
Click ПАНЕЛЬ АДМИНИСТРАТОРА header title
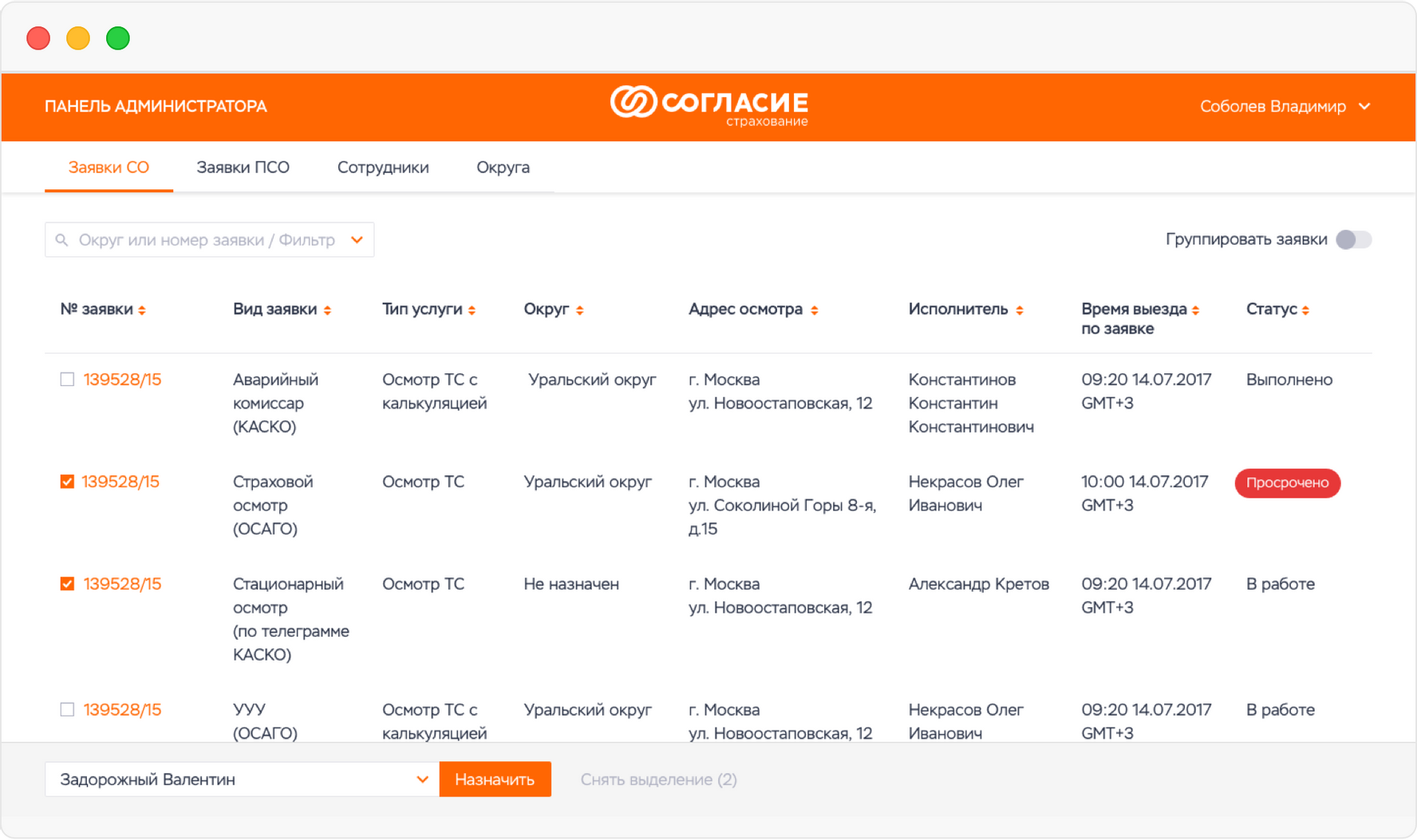click(x=156, y=106)
